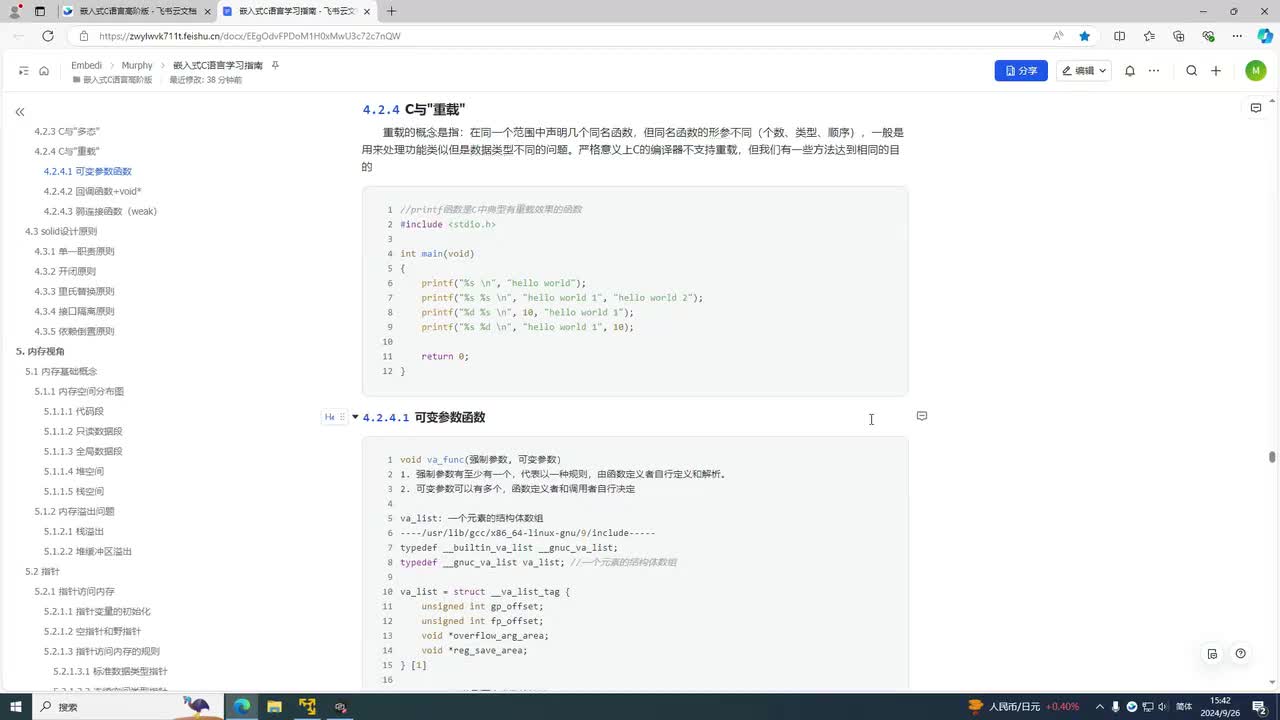
Task: Open browser settings and more menu
Action: pyautogui.click(x=1238, y=36)
